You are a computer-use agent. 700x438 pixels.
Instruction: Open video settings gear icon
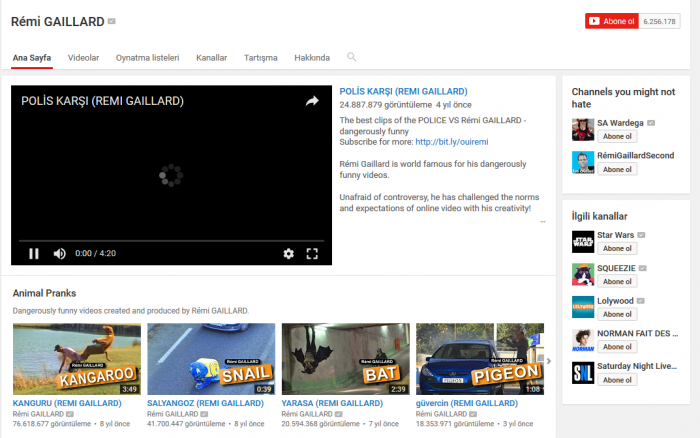point(288,254)
